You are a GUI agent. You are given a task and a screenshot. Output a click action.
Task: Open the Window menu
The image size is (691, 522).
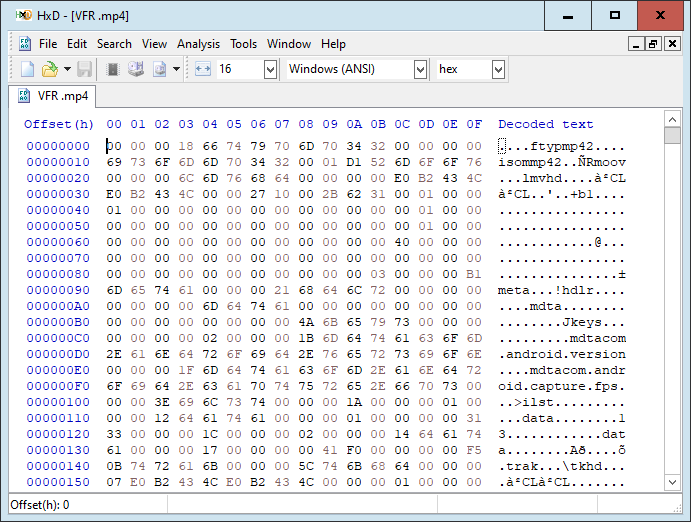pyautogui.click(x=289, y=44)
